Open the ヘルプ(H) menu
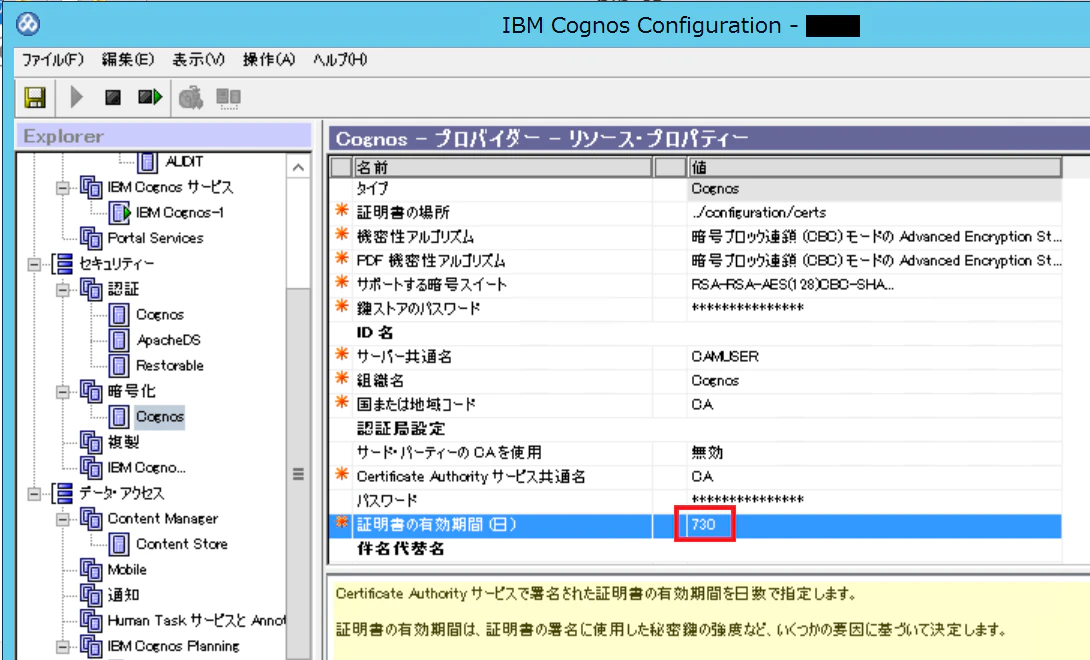 tap(340, 60)
